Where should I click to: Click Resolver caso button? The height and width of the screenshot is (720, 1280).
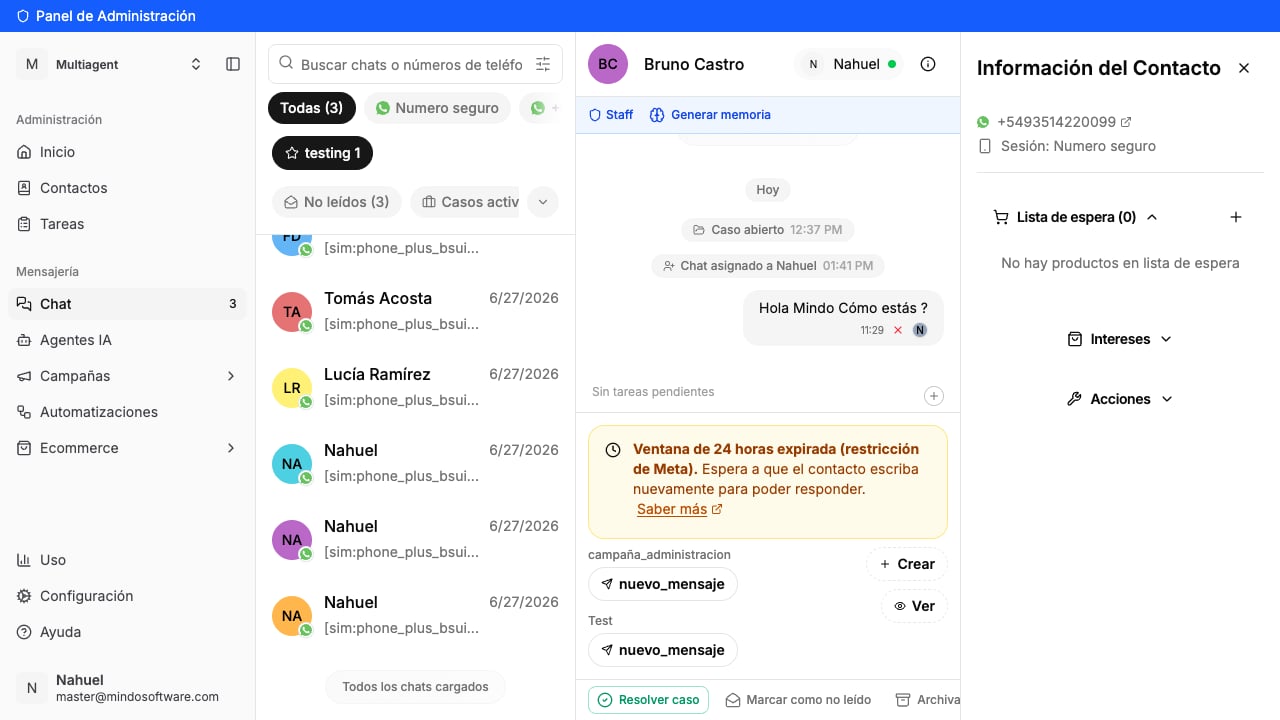pos(648,700)
